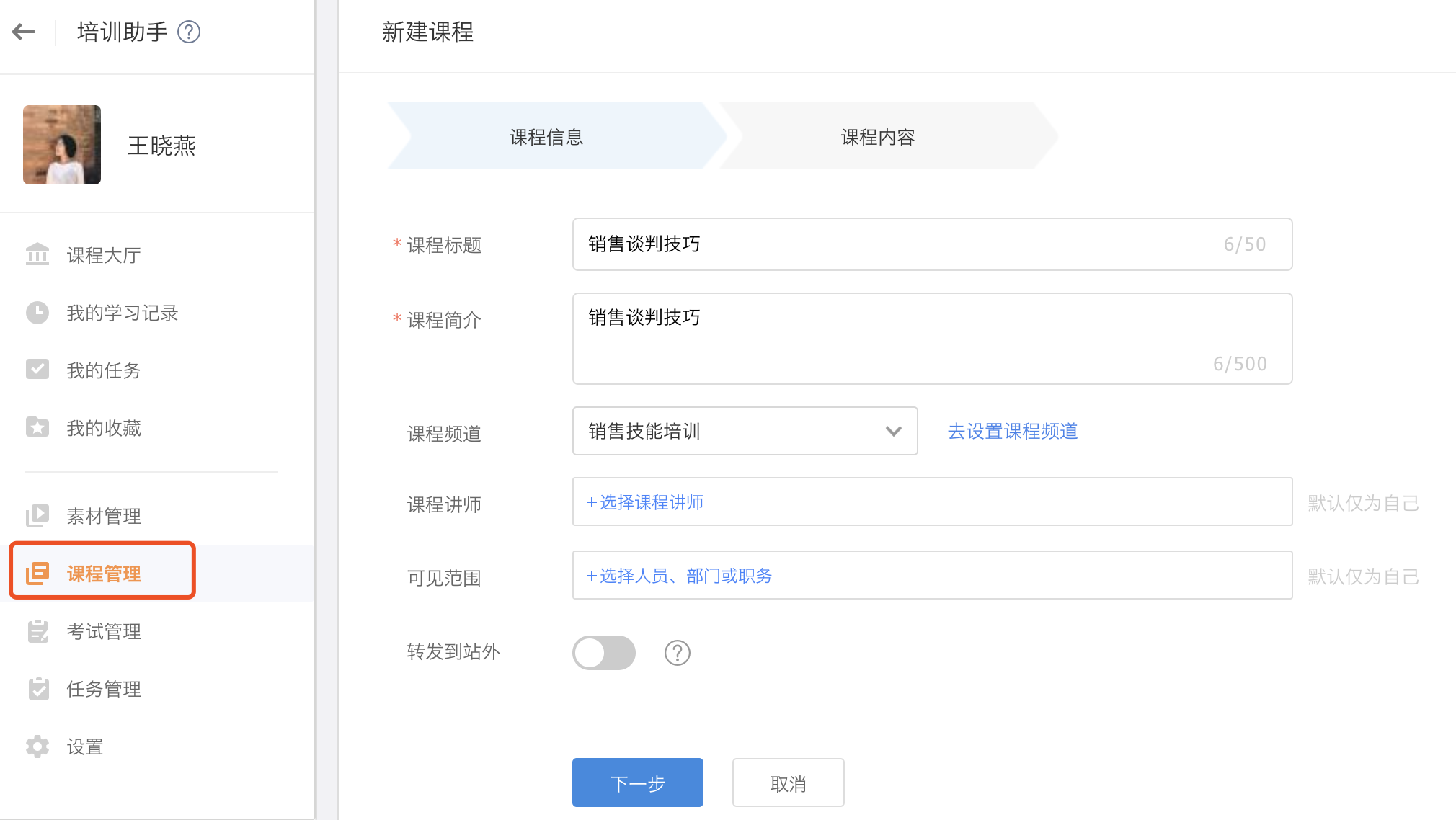This screenshot has width=1456, height=820.
Task: Open 去设置课程频道 link
Action: (x=1012, y=431)
